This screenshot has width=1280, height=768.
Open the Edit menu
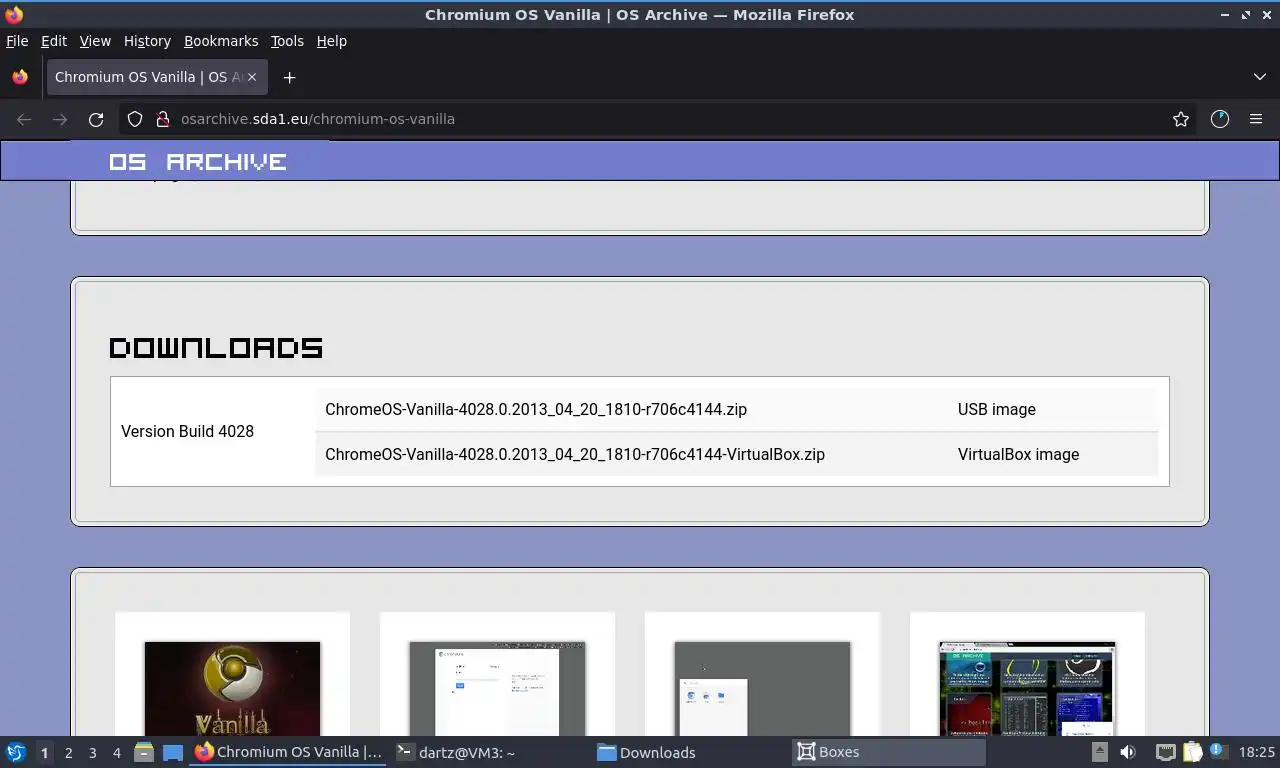point(54,41)
